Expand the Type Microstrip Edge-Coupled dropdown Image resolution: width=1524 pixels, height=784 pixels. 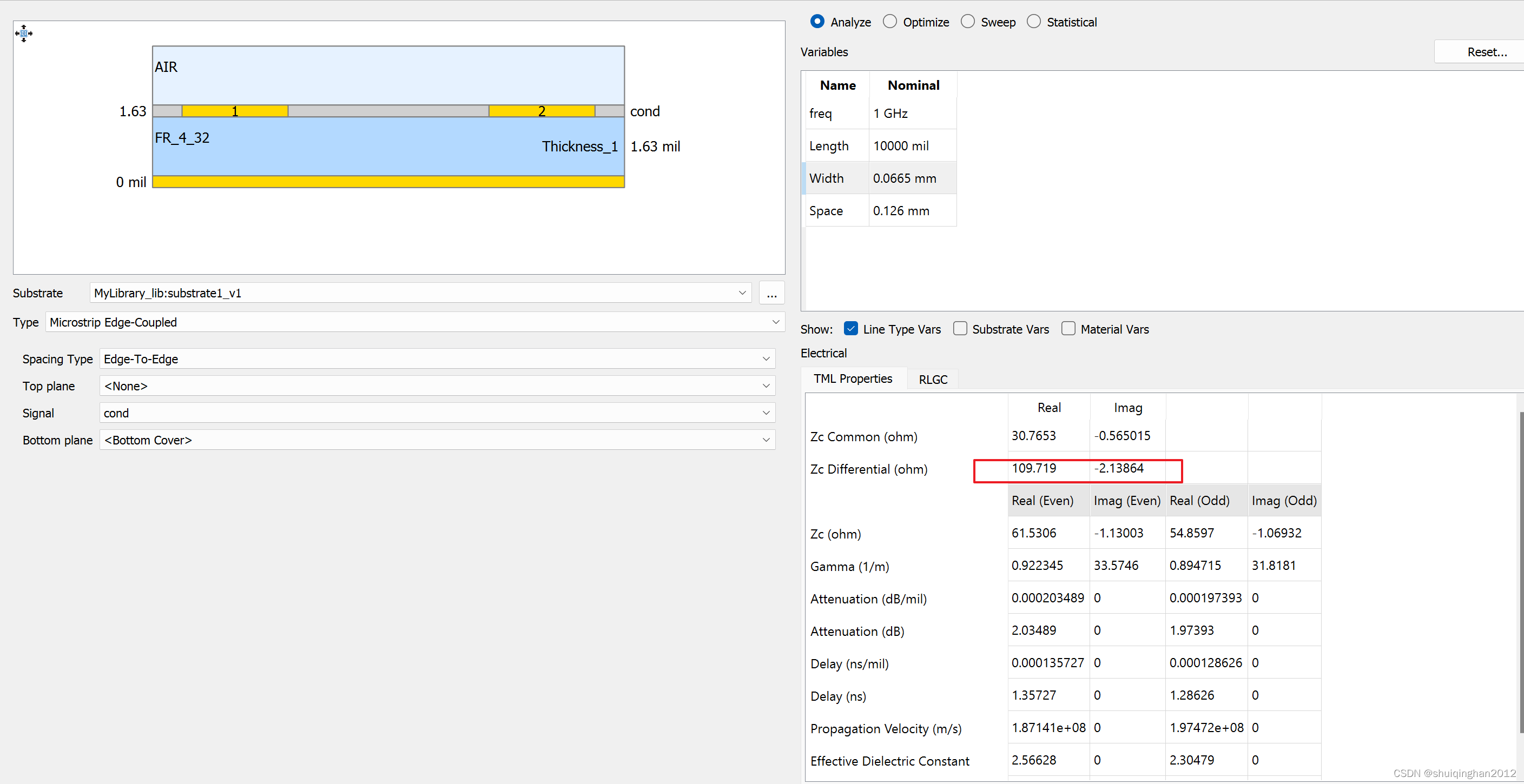[x=775, y=322]
